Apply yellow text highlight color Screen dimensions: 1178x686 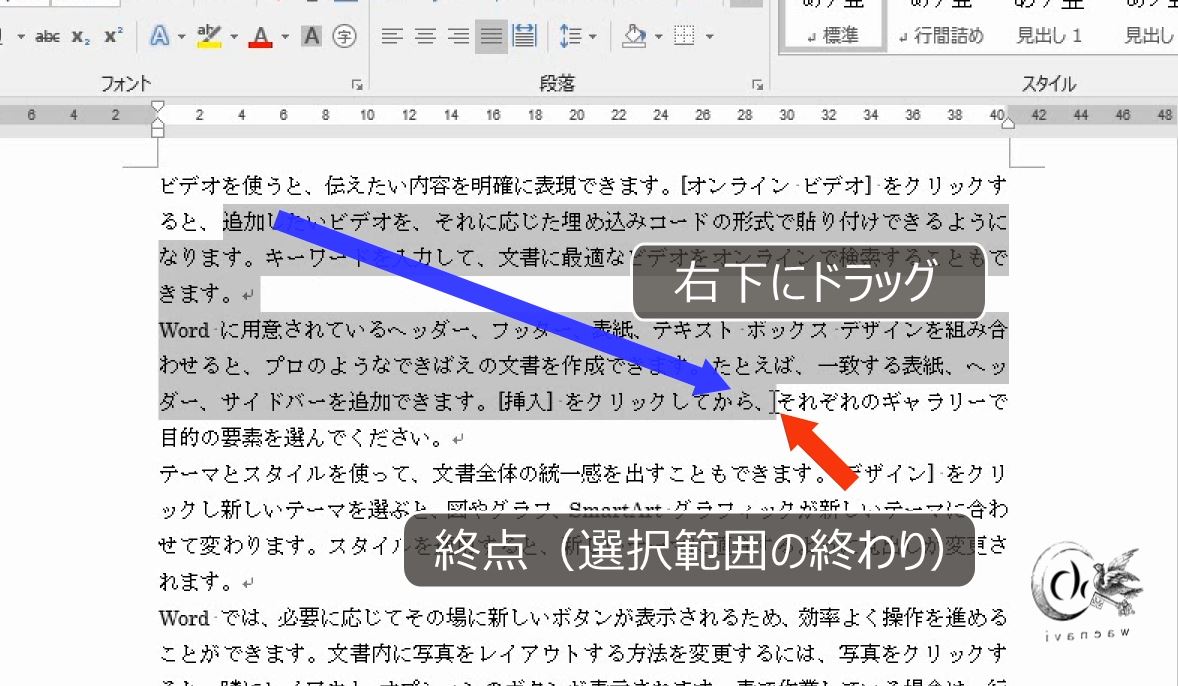pyautogui.click(x=209, y=36)
